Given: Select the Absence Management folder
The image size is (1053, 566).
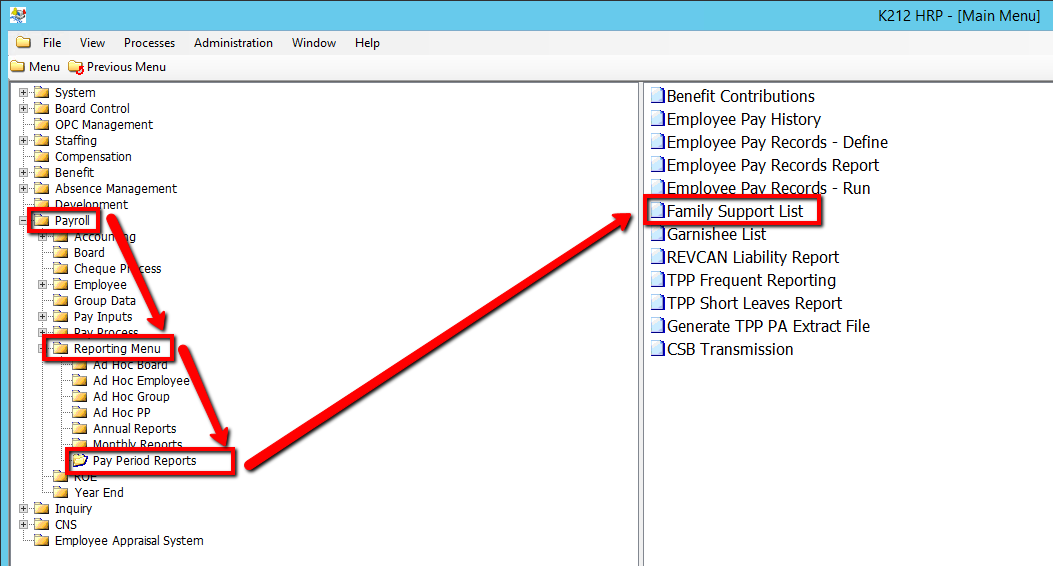Looking at the screenshot, I should coord(115,189).
